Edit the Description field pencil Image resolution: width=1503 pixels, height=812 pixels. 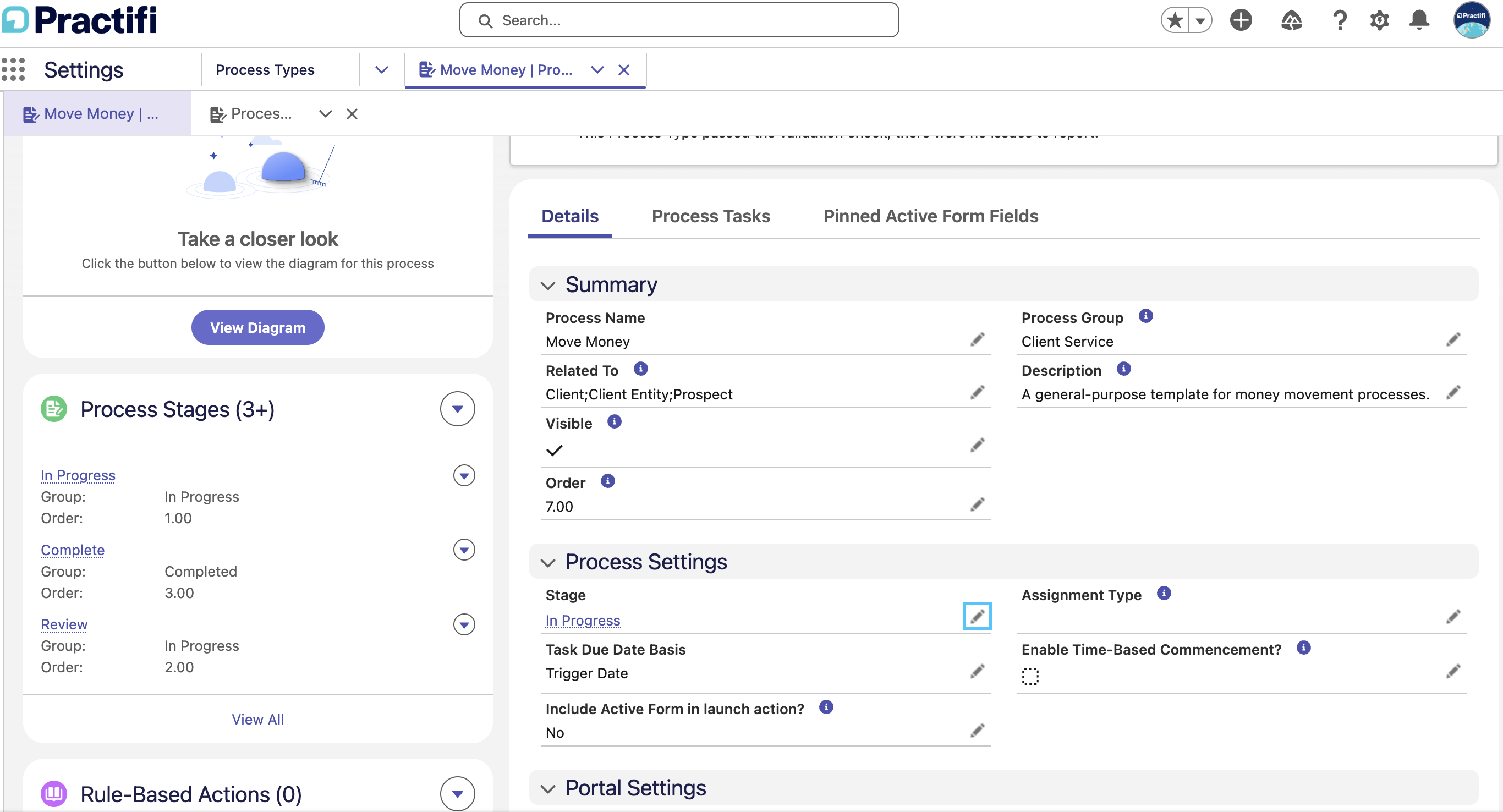click(x=1453, y=393)
